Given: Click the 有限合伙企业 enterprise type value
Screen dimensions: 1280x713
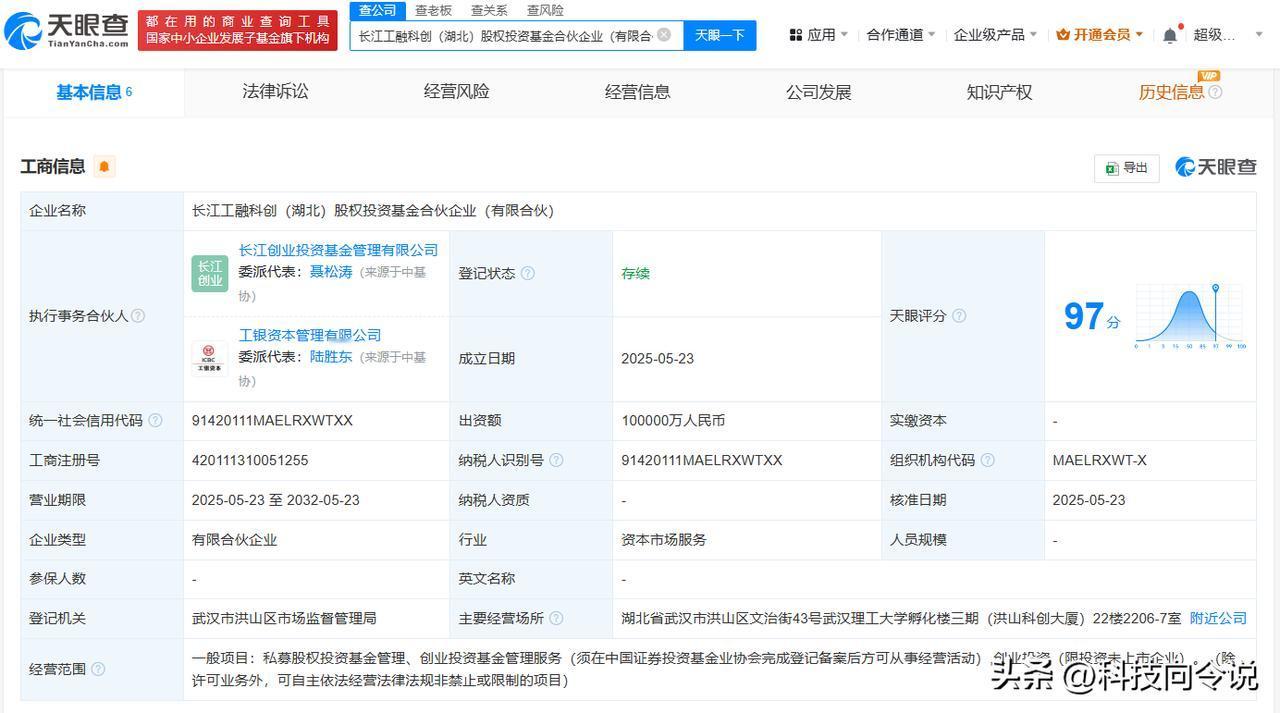Looking at the screenshot, I should (235, 539).
